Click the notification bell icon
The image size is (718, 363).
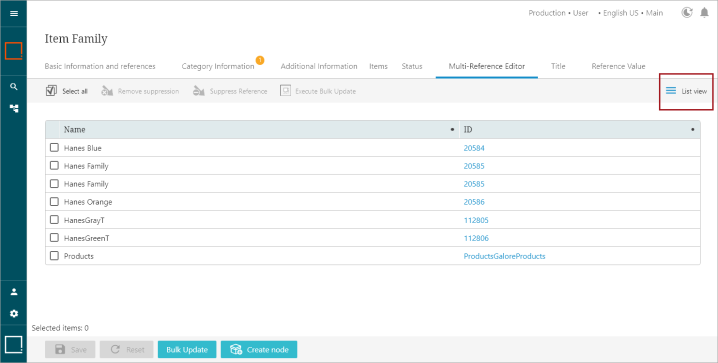pos(704,13)
